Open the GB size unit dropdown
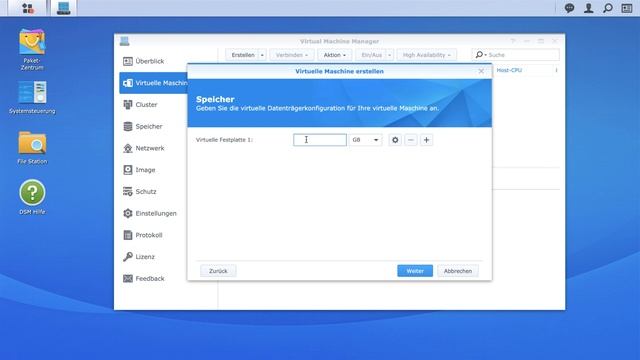 366,140
